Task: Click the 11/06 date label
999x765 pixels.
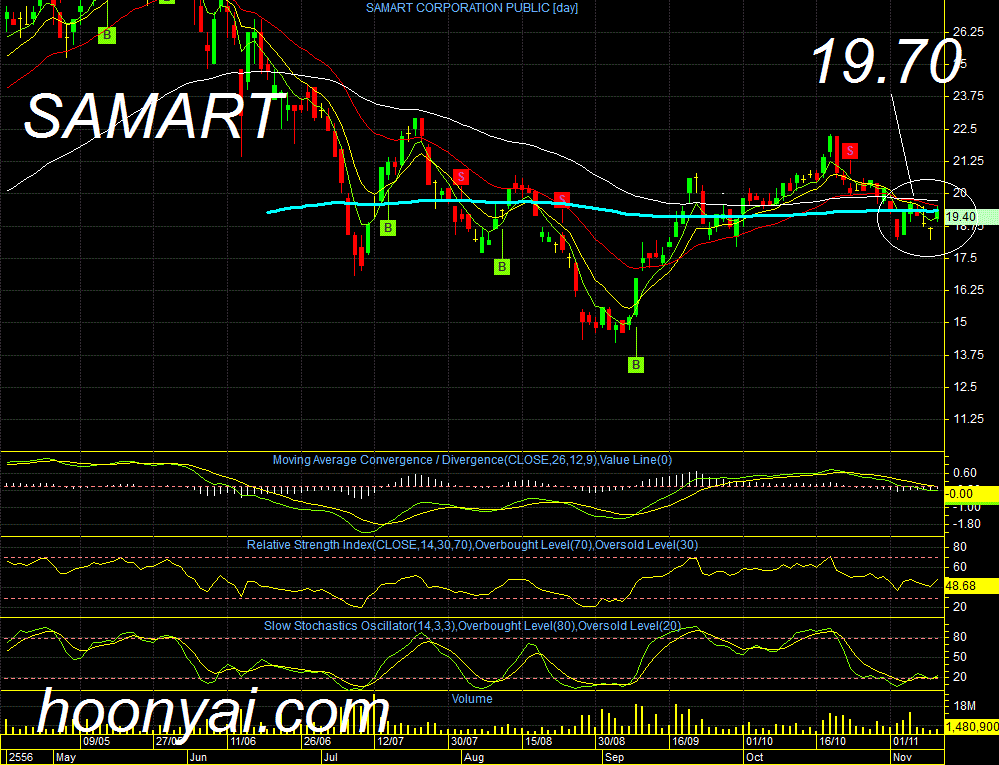Action: (243, 741)
